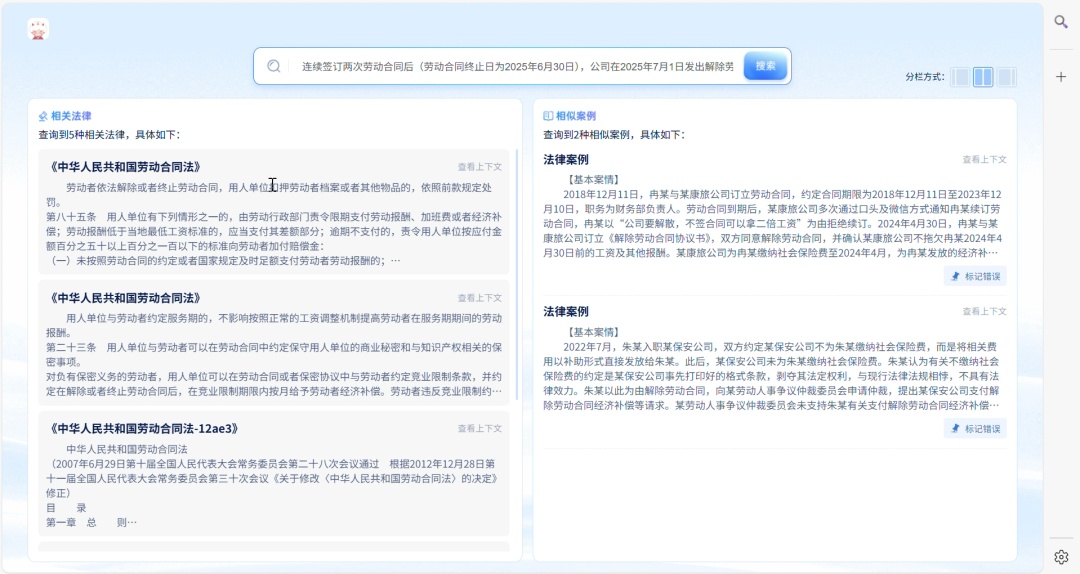This screenshot has height=574, width=1080.
Task: Select the right-narrow column layout option
Action: coord(1006,77)
